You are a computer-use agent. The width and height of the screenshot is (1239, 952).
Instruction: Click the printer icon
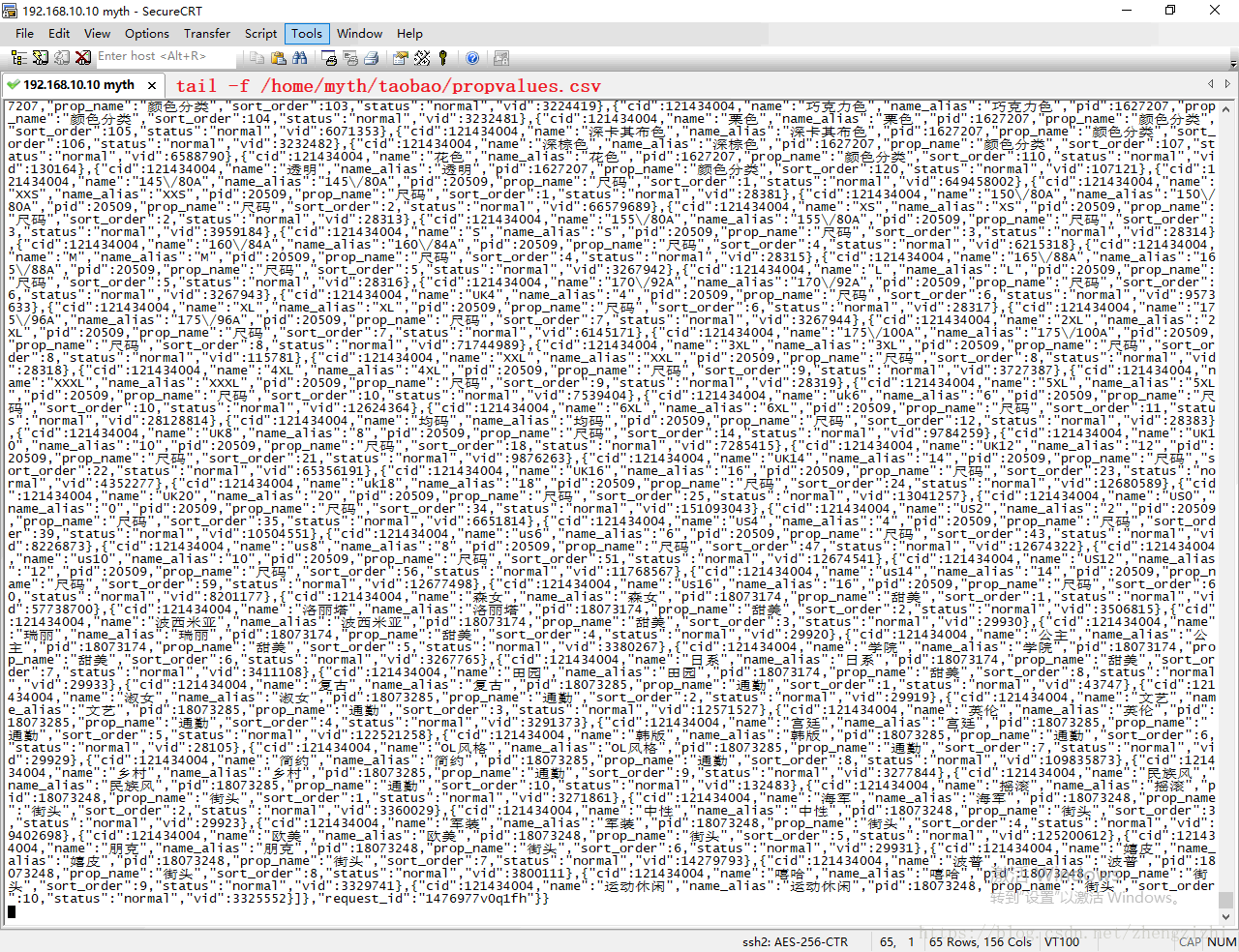point(371,58)
